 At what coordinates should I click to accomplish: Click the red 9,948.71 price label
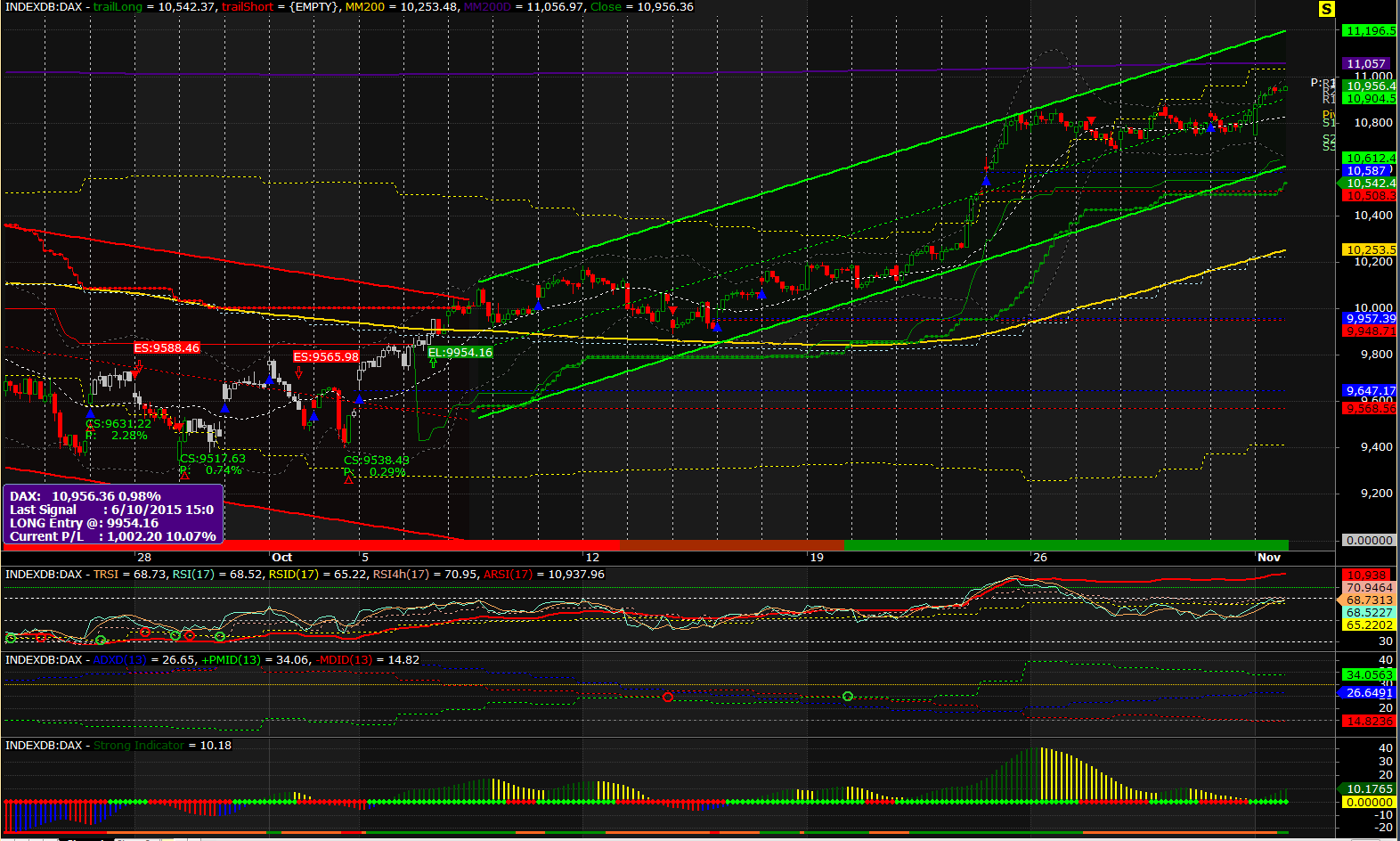[x=1370, y=331]
